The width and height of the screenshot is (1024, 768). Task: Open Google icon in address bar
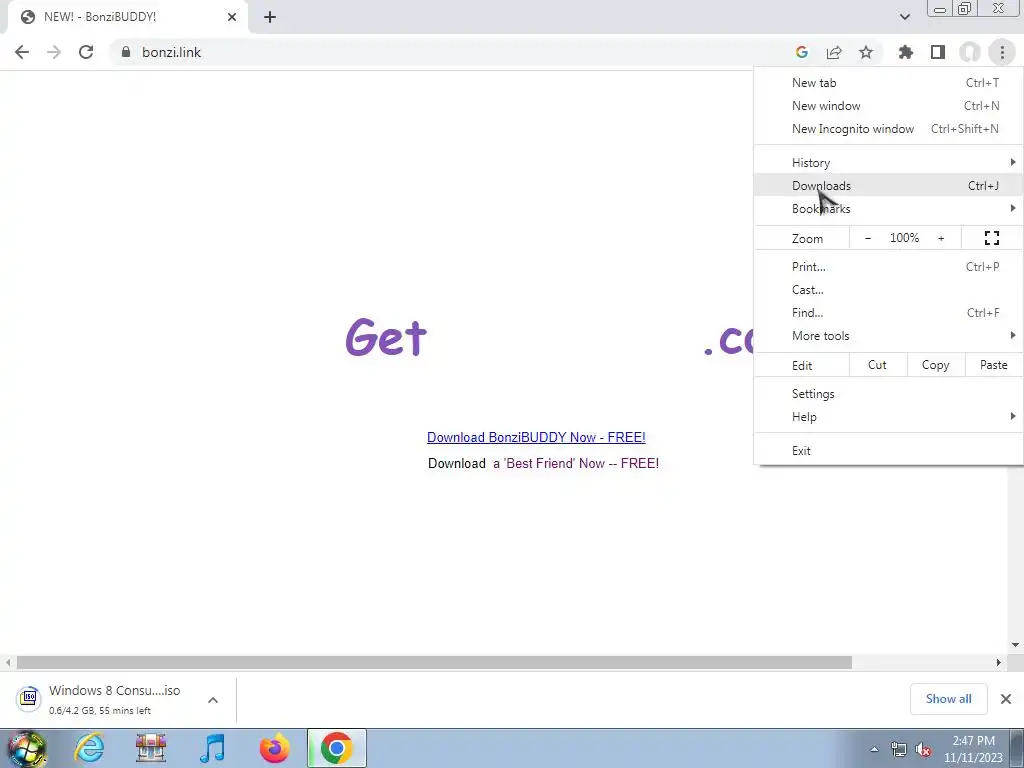[801, 52]
